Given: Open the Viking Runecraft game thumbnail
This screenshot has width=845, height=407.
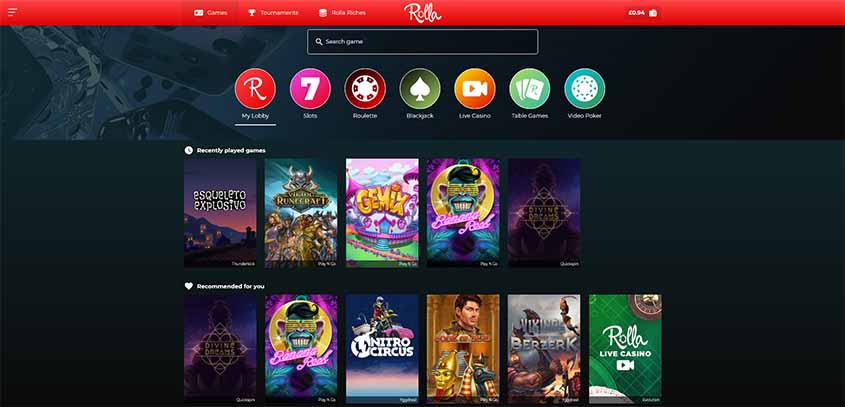Looking at the screenshot, I should click(x=301, y=213).
